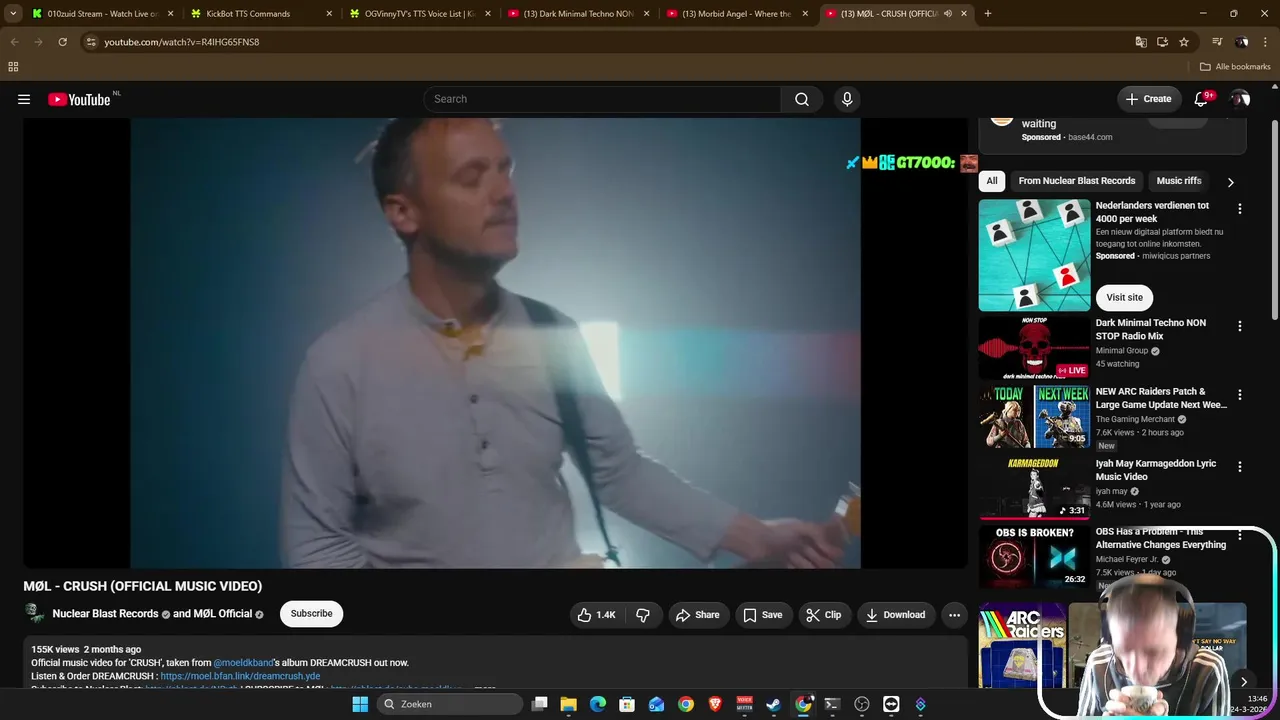Switch to OGVinnyTV's TTS Voice List tab
The width and height of the screenshot is (1280, 720).
pyautogui.click(x=419, y=14)
